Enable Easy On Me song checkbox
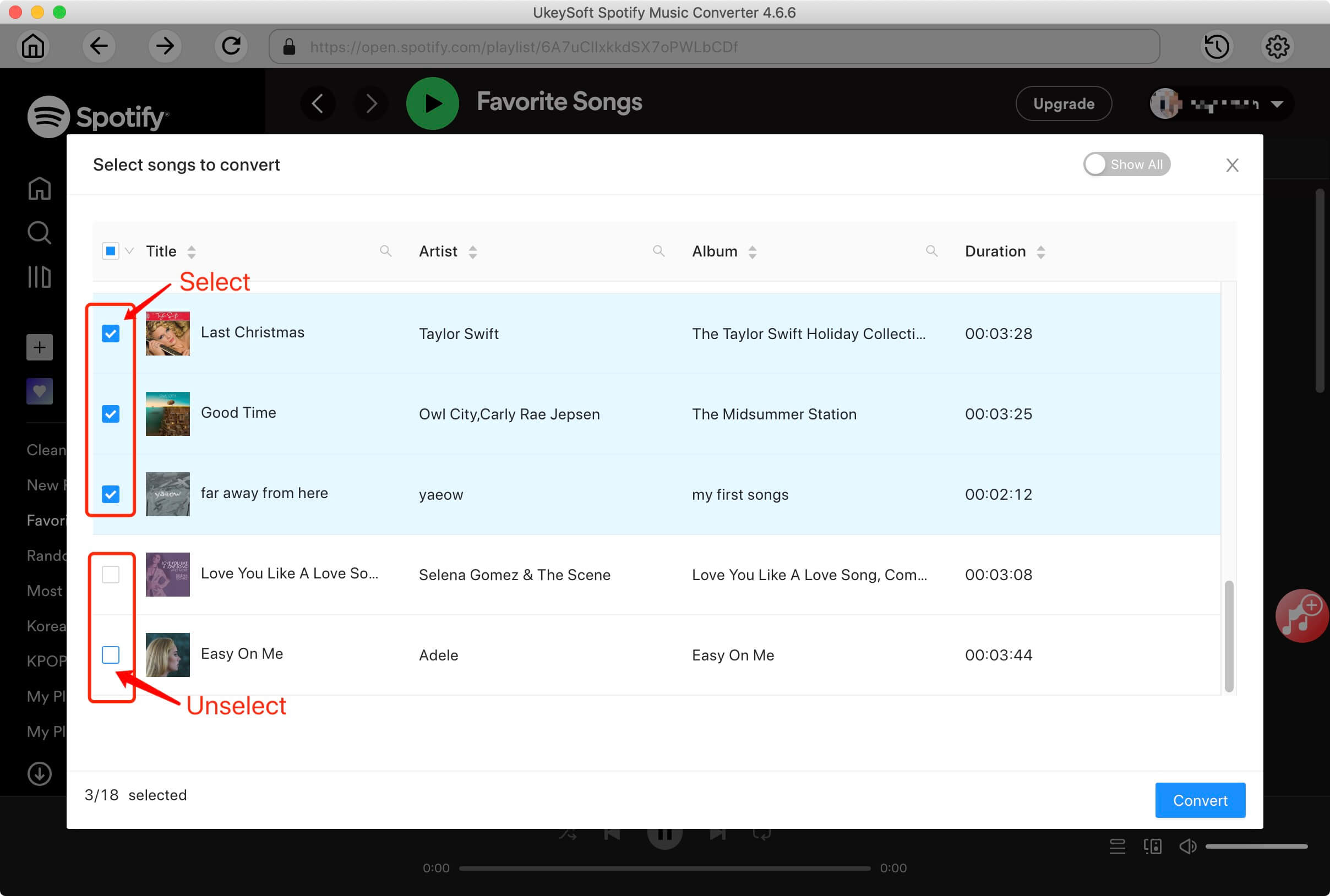 110,654
